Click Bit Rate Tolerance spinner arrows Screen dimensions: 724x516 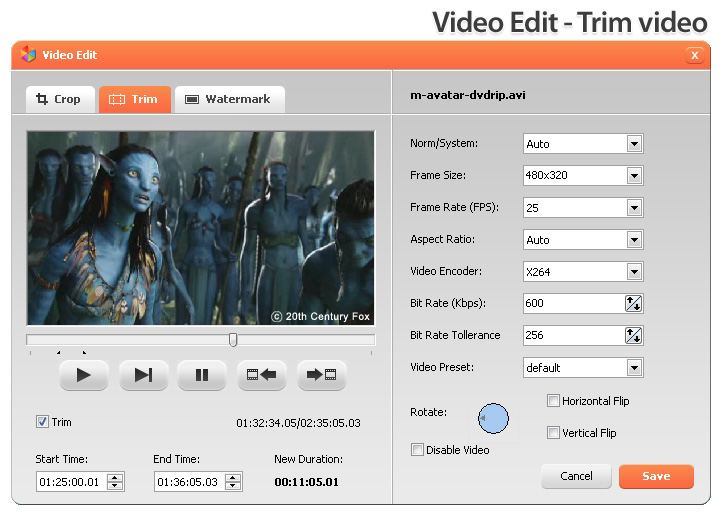[x=633, y=336]
